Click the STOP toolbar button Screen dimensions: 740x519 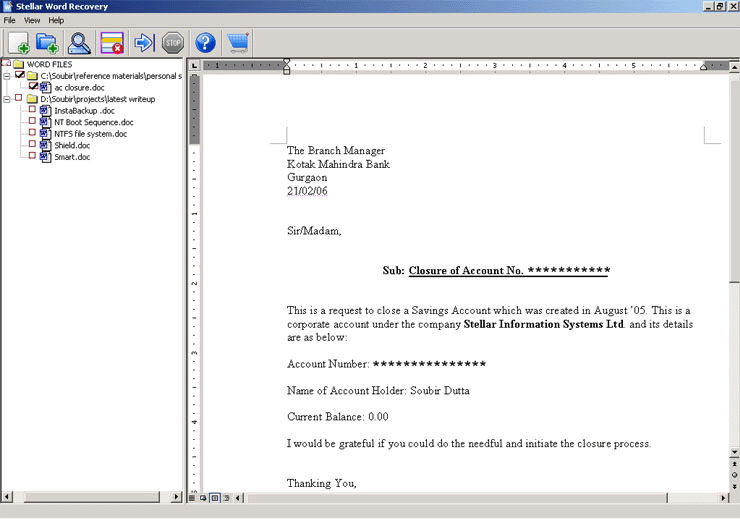(x=173, y=43)
